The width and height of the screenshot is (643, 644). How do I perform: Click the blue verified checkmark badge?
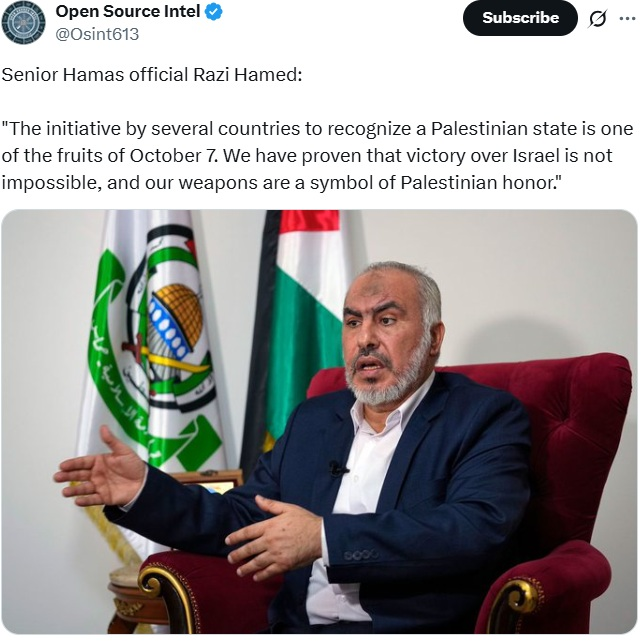[x=214, y=13]
